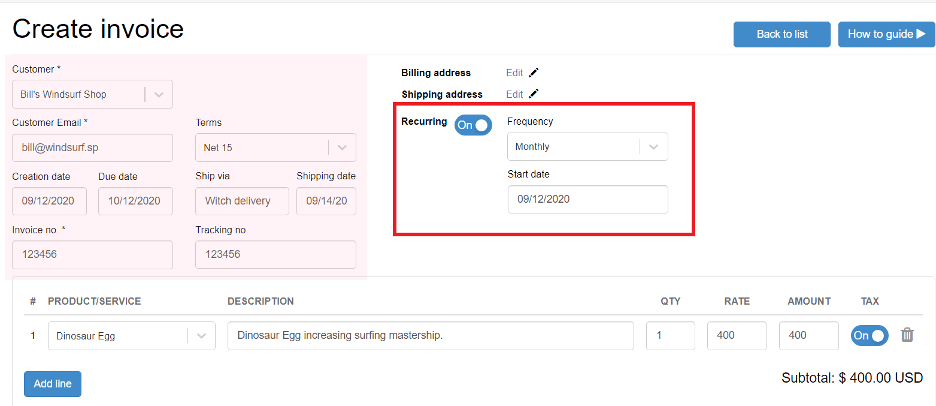Go back using the Back to list button
This screenshot has width=936, height=406.
coord(782,34)
